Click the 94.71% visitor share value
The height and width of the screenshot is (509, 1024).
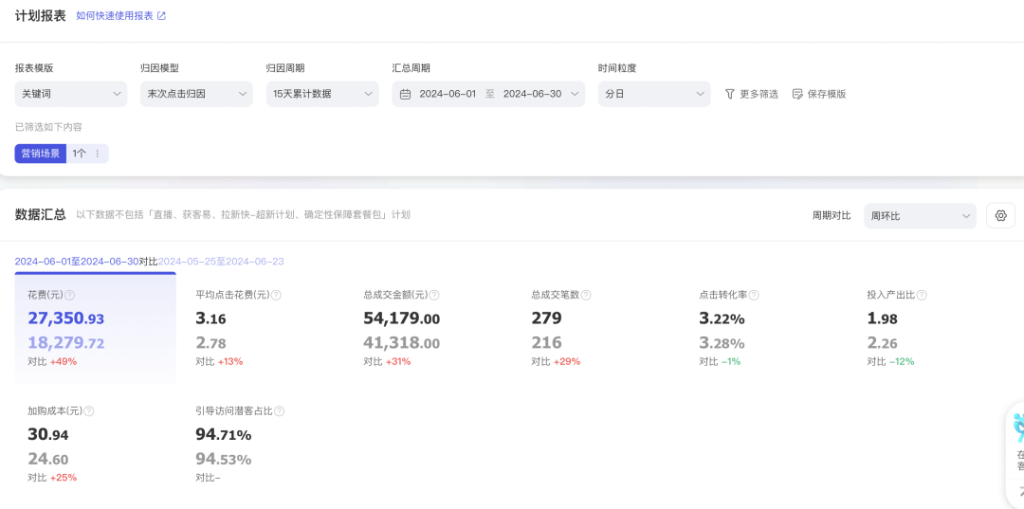tap(223, 435)
